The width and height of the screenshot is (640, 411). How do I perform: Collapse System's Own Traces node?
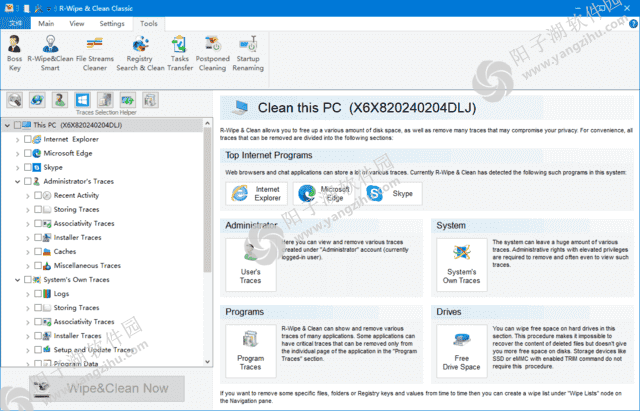18,280
